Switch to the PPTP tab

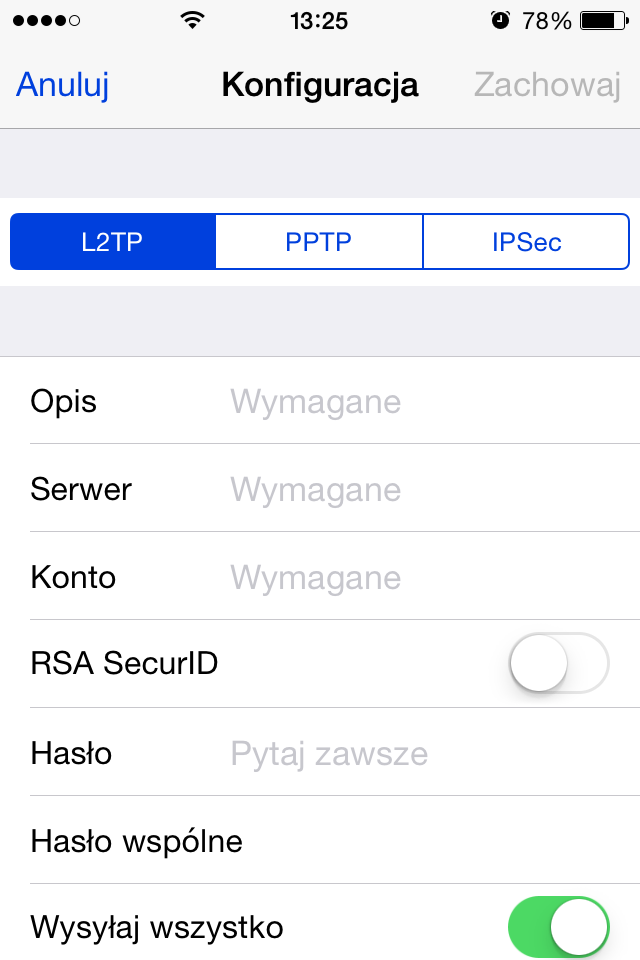click(319, 241)
